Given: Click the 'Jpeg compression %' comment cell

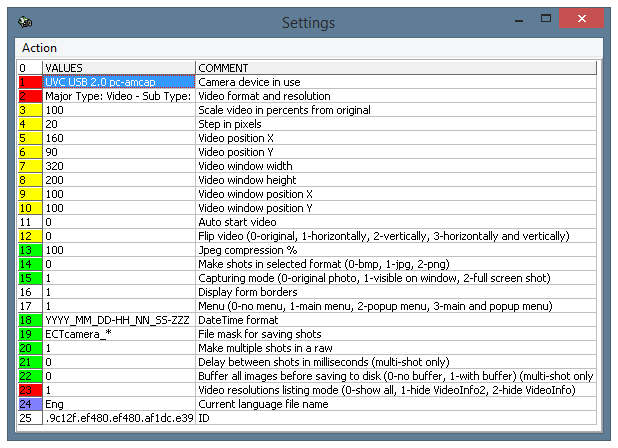Looking at the screenshot, I should (396, 250).
